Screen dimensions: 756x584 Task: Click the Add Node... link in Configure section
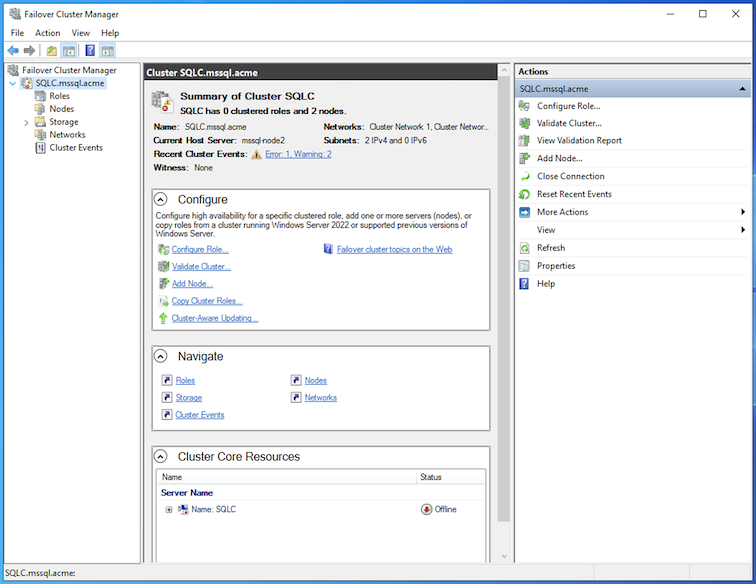(x=192, y=284)
